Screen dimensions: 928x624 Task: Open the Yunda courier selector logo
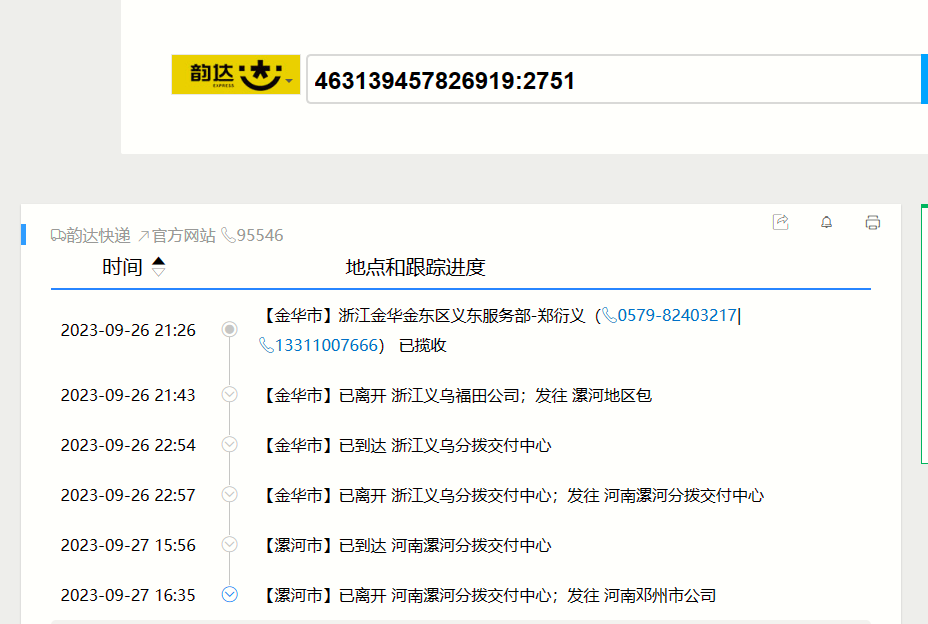pyautogui.click(x=236, y=75)
